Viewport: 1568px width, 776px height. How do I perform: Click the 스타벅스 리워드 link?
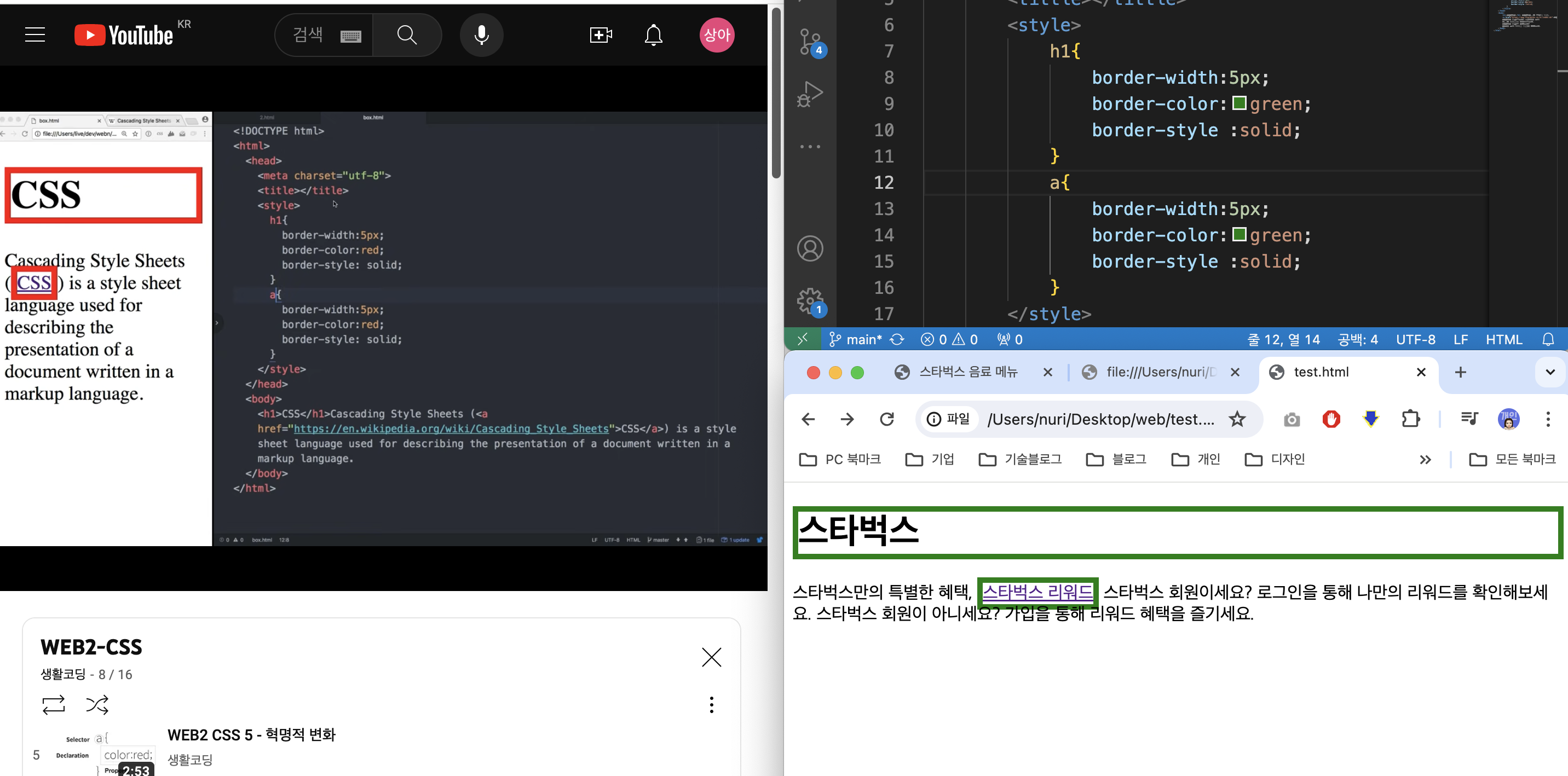point(1037,592)
